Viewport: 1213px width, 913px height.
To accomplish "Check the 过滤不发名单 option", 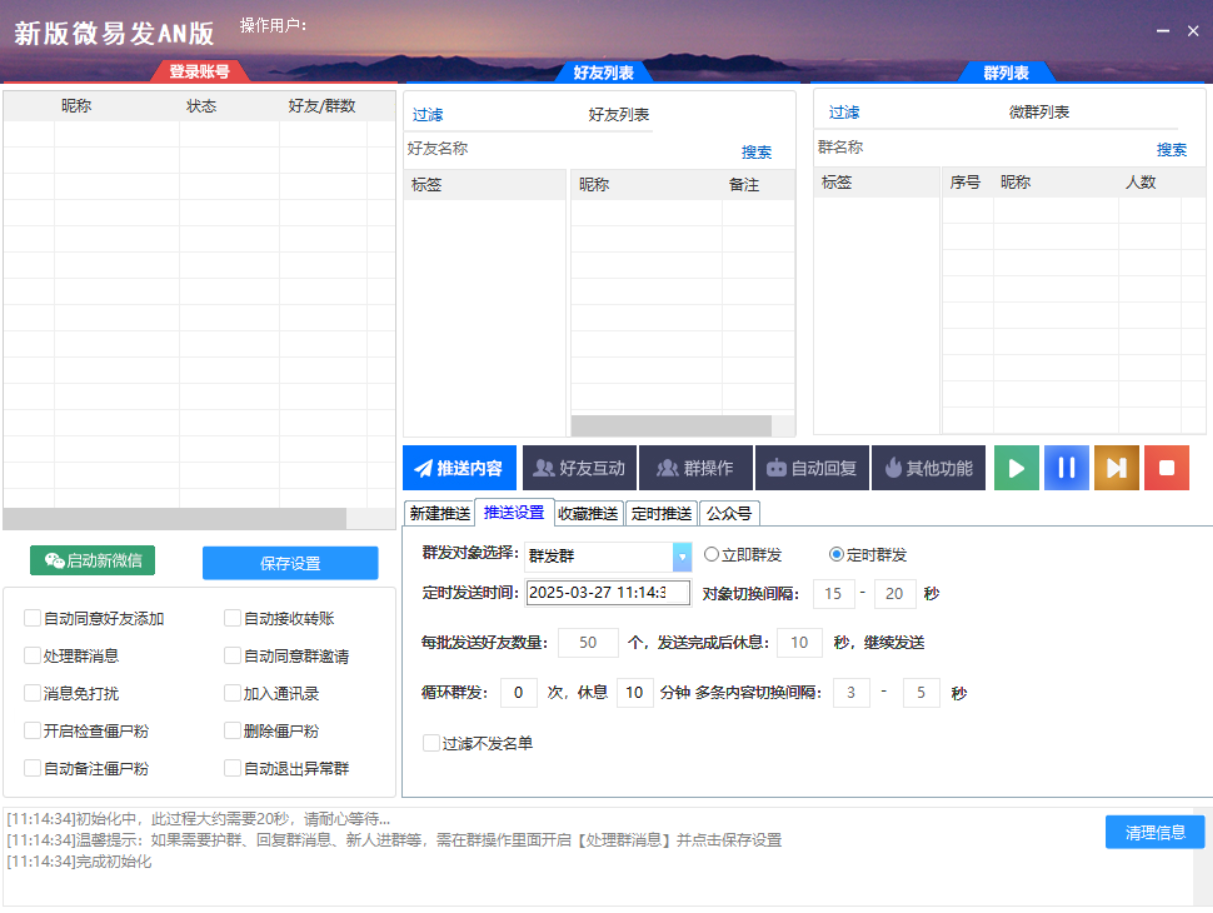I will [x=431, y=744].
